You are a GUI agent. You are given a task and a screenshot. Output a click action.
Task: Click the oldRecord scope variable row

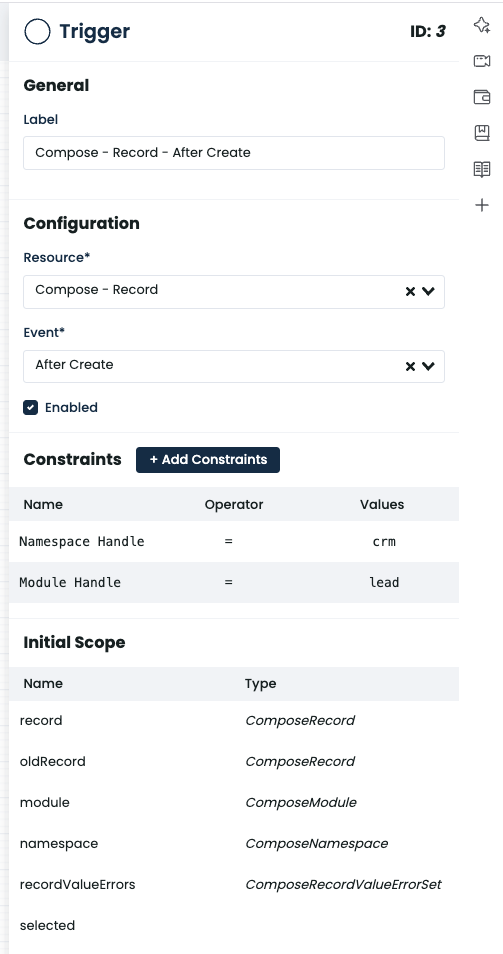pos(234,762)
